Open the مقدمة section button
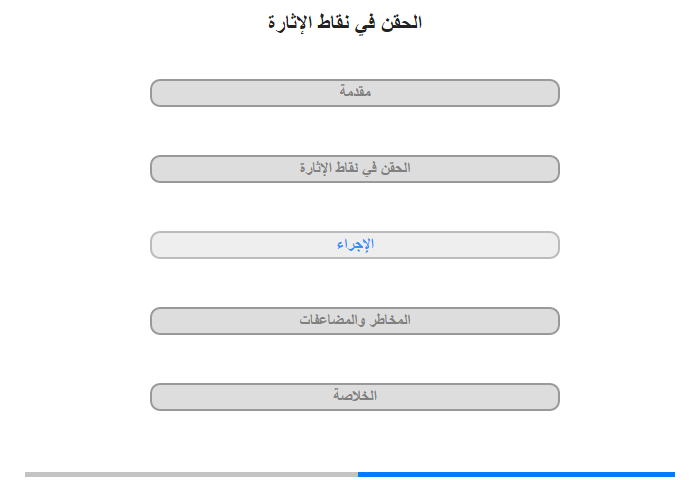Image resolution: width=700 pixels, height=480 pixels. tap(355, 93)
